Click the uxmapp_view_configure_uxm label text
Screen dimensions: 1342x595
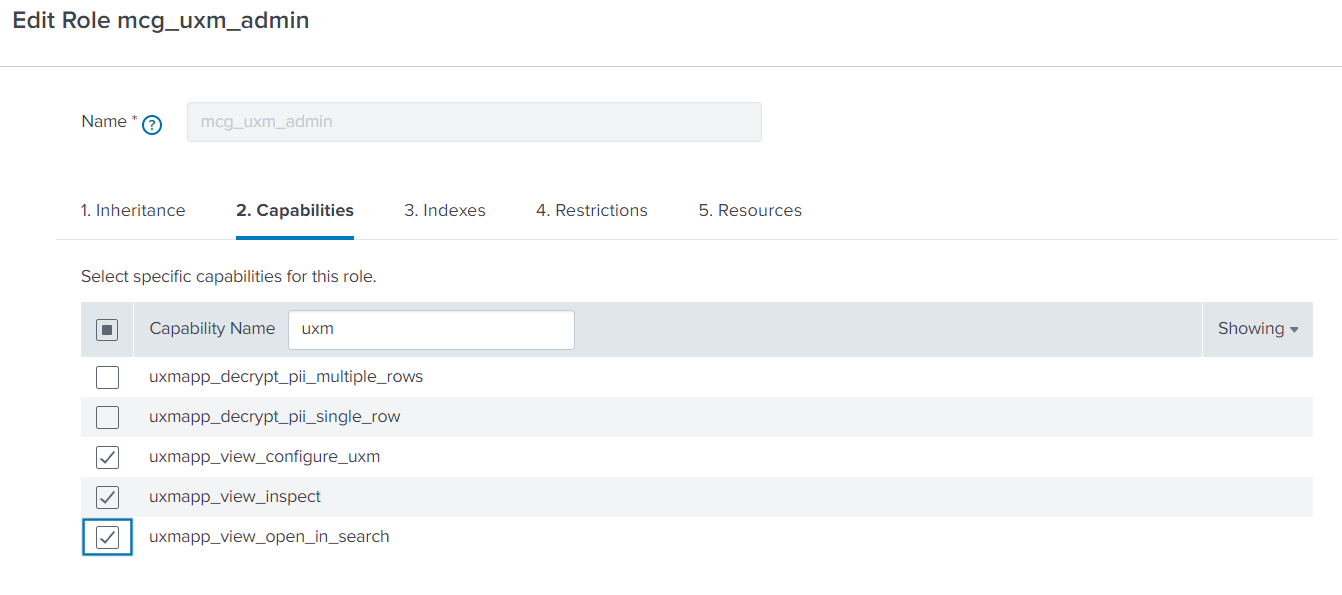click(x=265, y=457)
